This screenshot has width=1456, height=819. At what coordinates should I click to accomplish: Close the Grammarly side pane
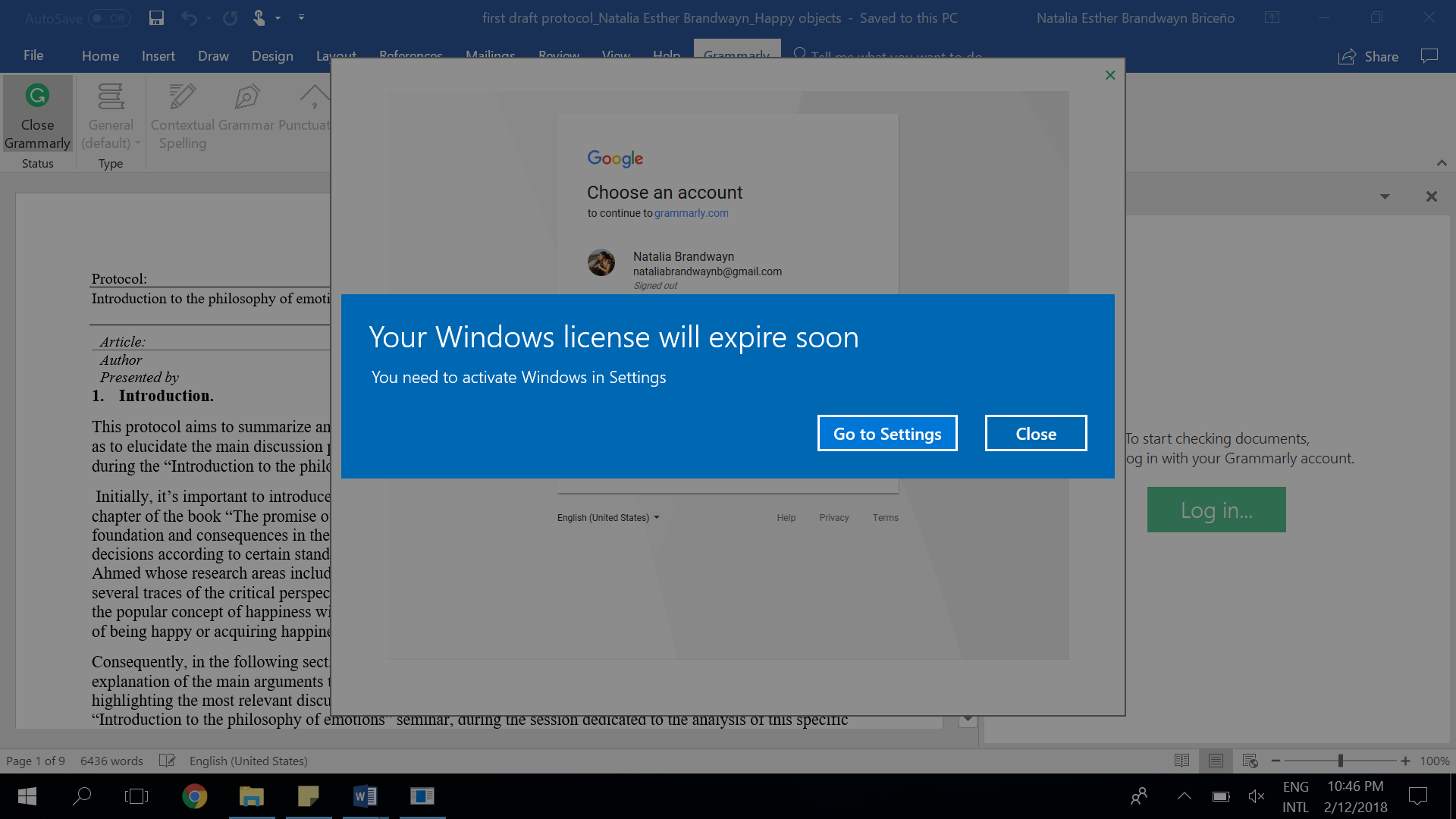click(x=1431, y=196)
